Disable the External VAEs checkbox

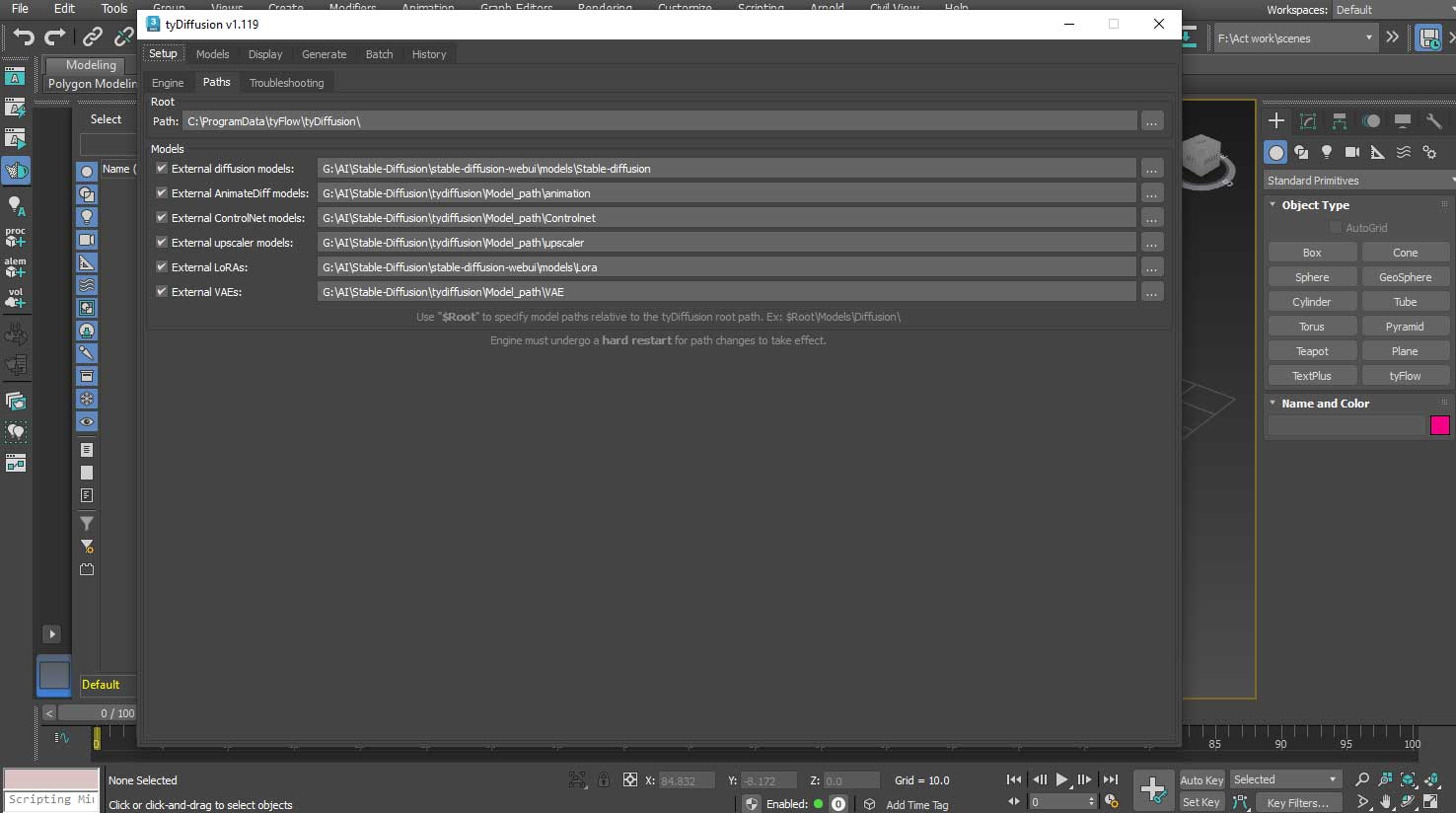[x=162, y=291]
